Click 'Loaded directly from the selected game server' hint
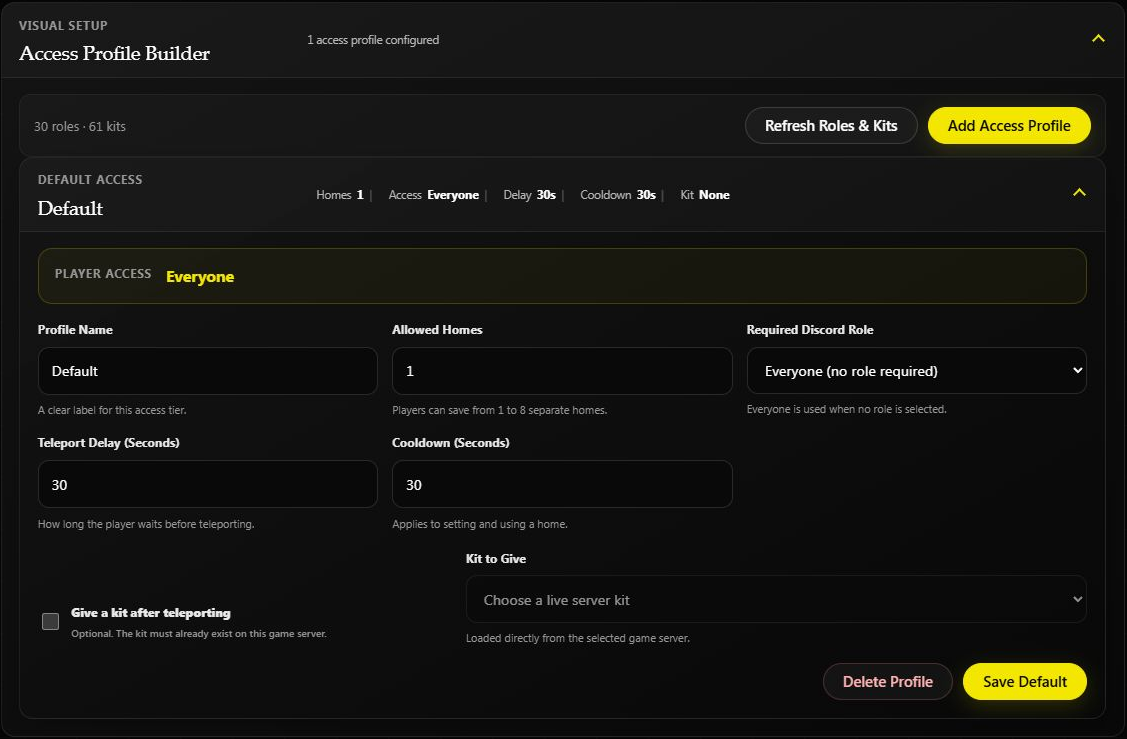The height and width of the screenshot is (739, 1127). [578, 638]
